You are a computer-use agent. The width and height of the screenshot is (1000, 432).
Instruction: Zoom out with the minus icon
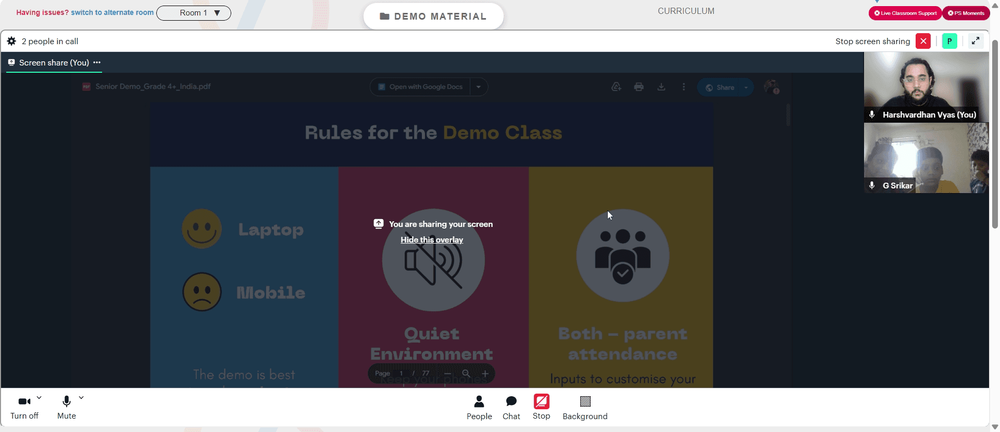(x=448, y=374)
